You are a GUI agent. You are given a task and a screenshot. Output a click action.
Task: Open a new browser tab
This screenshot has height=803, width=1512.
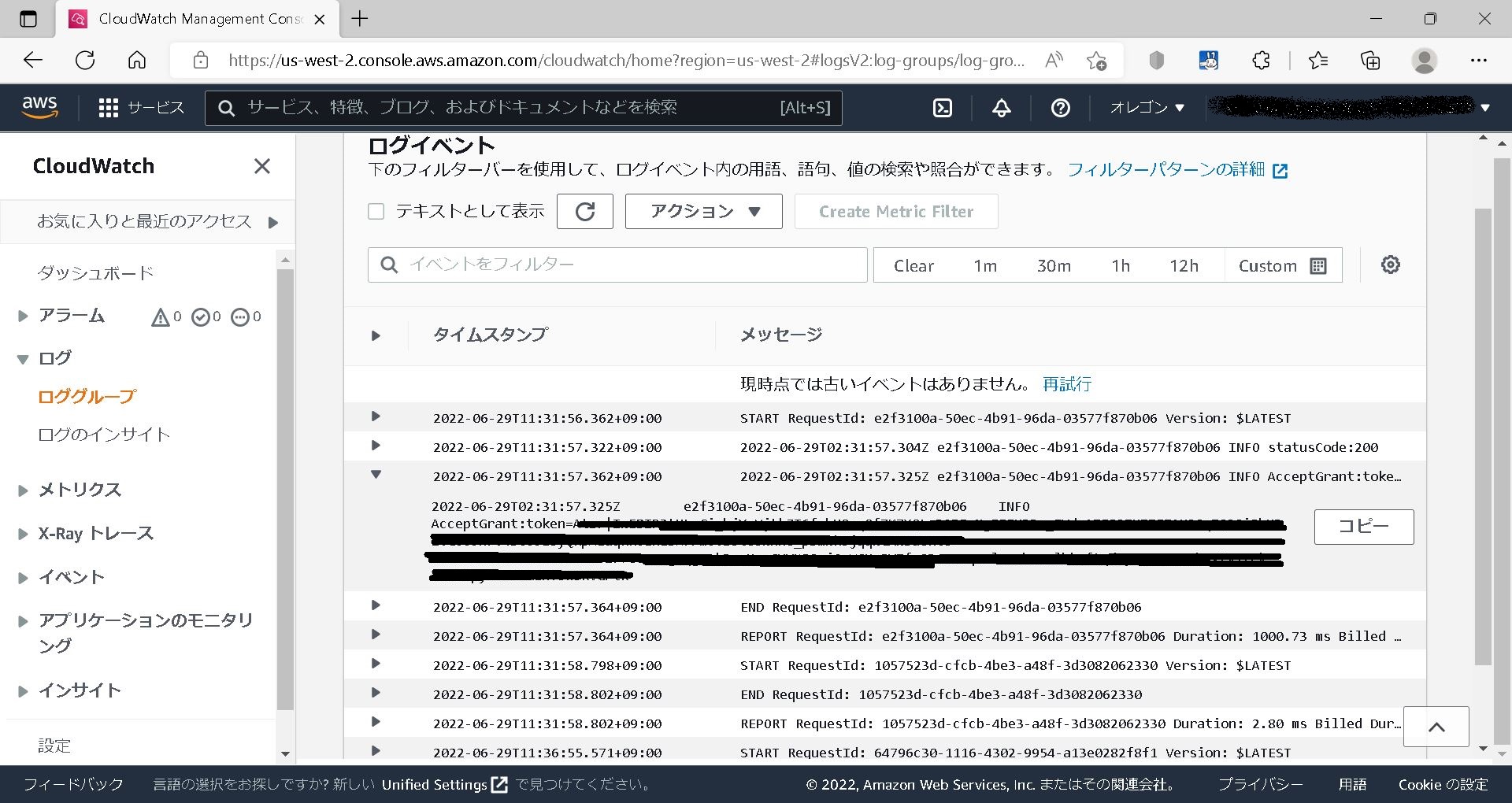coord(360,19)
